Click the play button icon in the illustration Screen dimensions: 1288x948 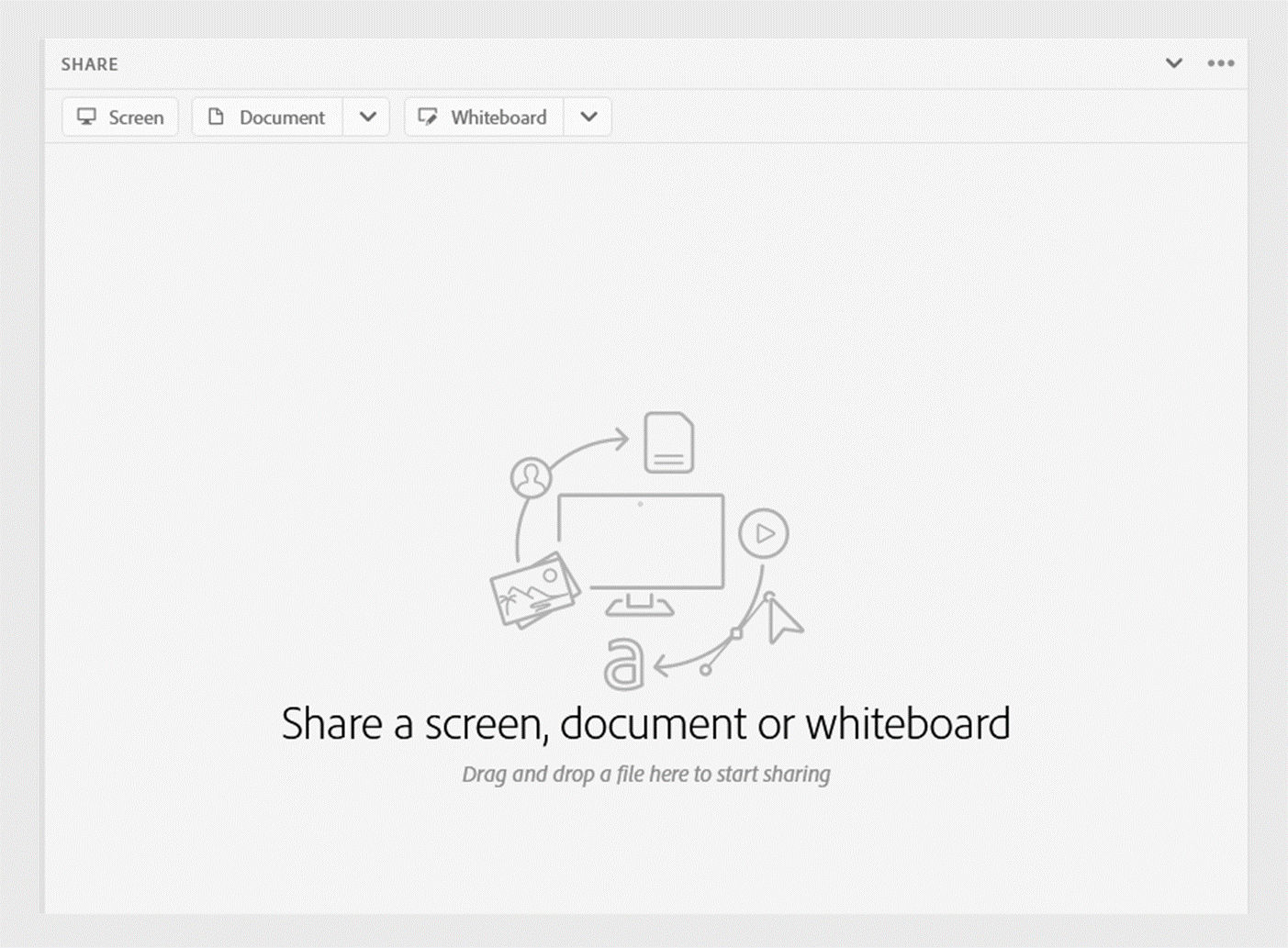(763, 533)
